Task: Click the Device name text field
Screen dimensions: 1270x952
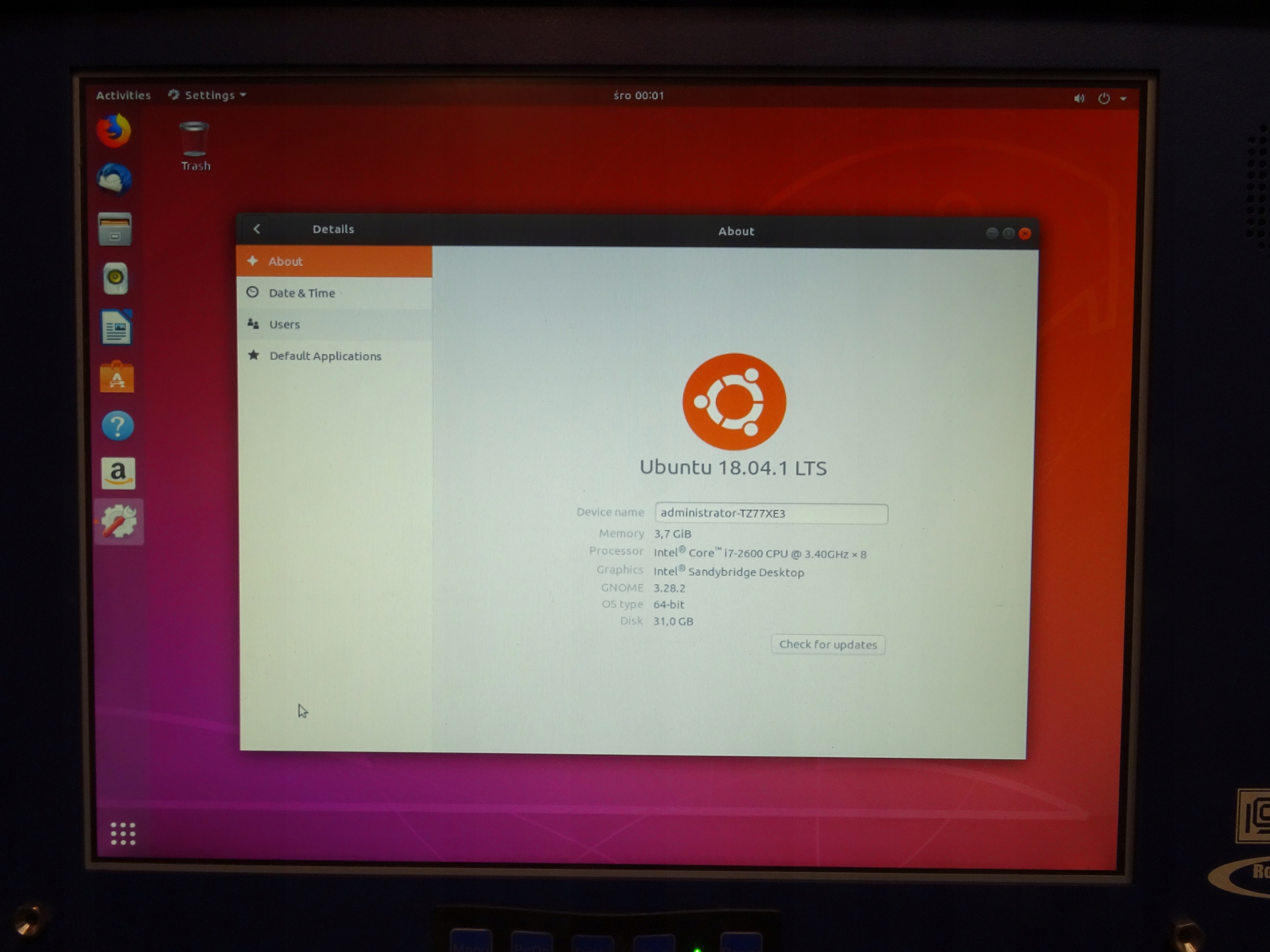Action: tap(771, 513)
